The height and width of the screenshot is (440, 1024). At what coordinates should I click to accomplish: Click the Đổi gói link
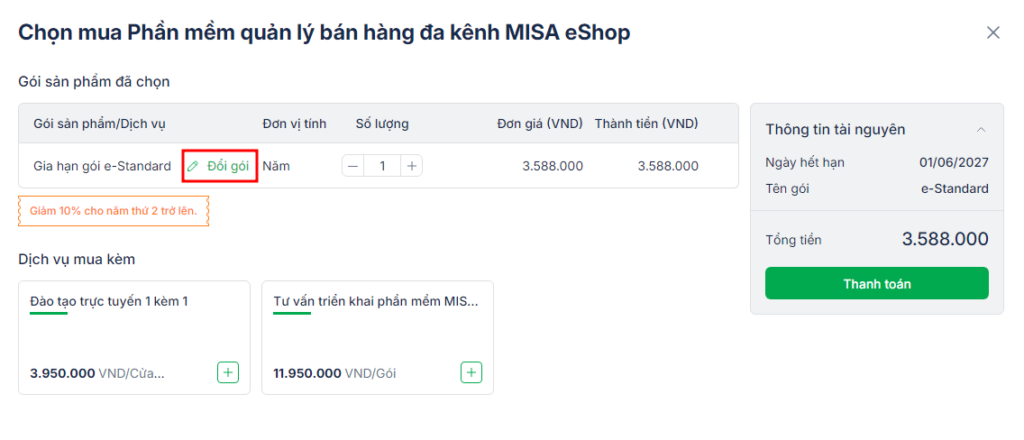[228, 166]
